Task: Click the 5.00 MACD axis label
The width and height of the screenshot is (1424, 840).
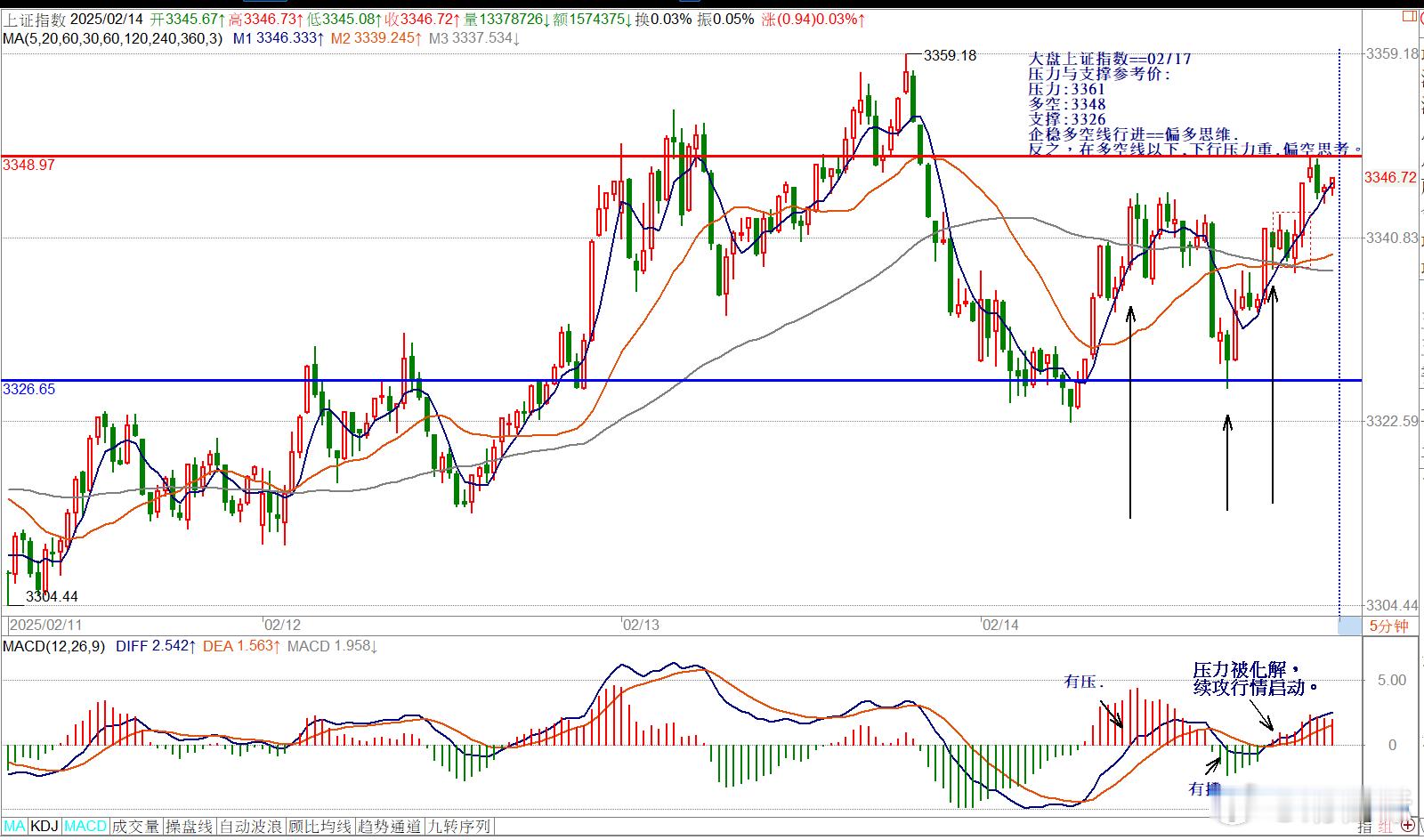Action: click(1392, 680)
